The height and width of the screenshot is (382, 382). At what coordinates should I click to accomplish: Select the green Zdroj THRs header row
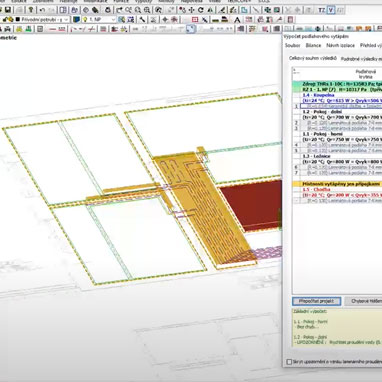click(337, 84)
